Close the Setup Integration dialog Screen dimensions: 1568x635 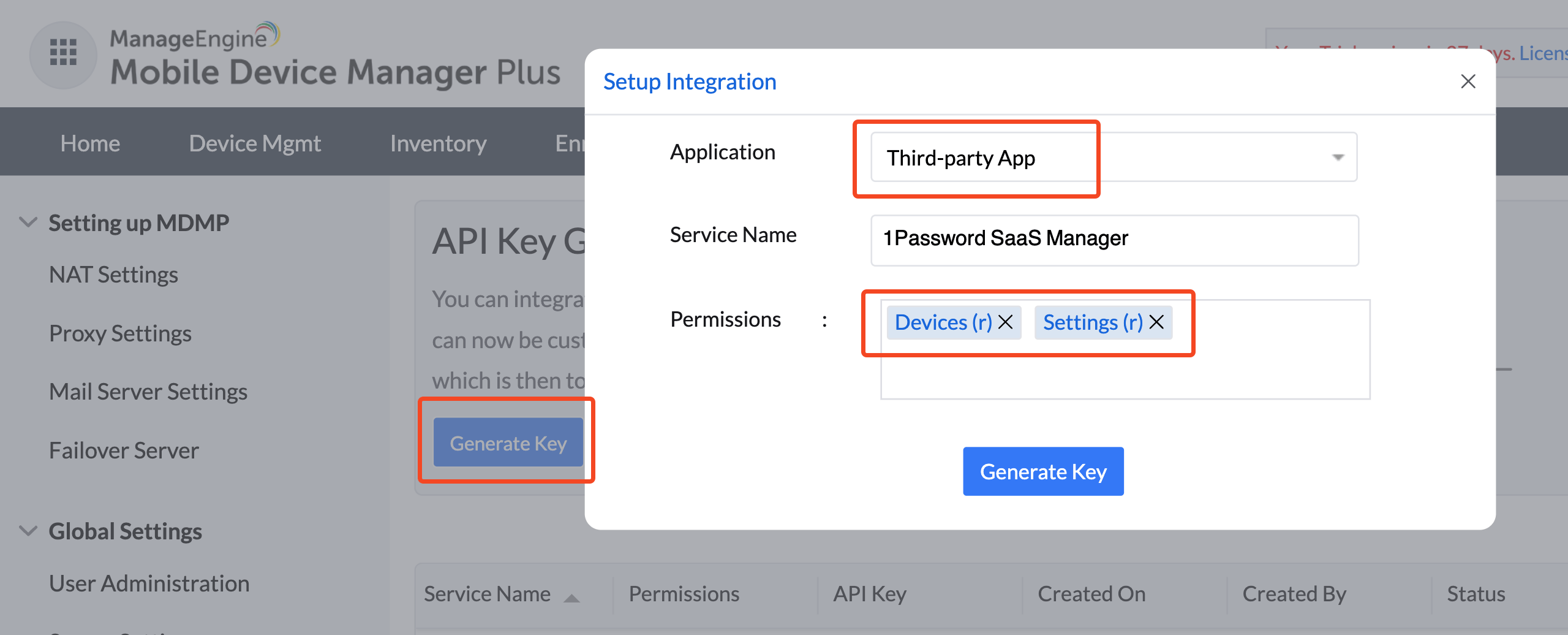(x=1468, y=82)
